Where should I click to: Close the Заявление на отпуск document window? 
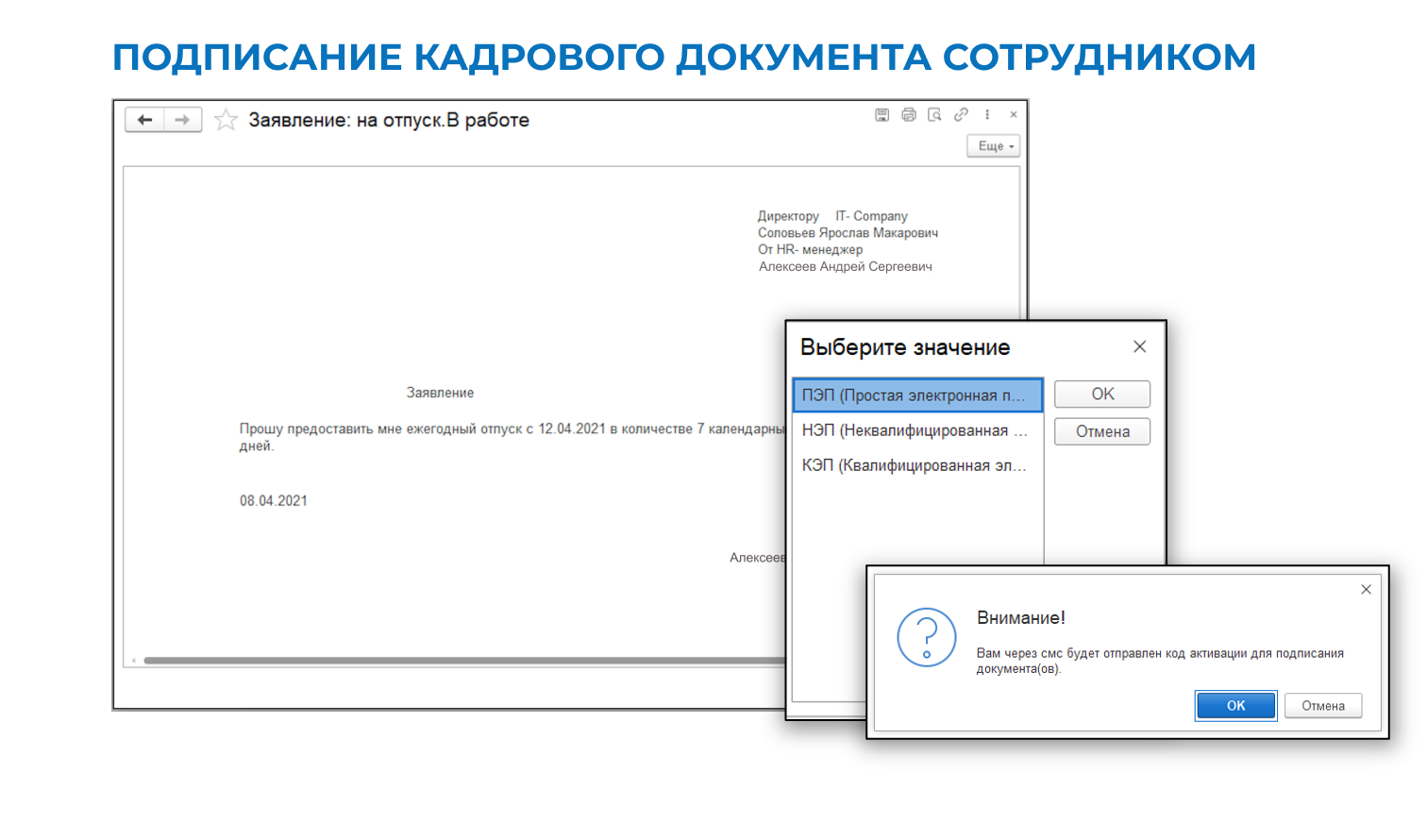click(x=1014, y=114)
